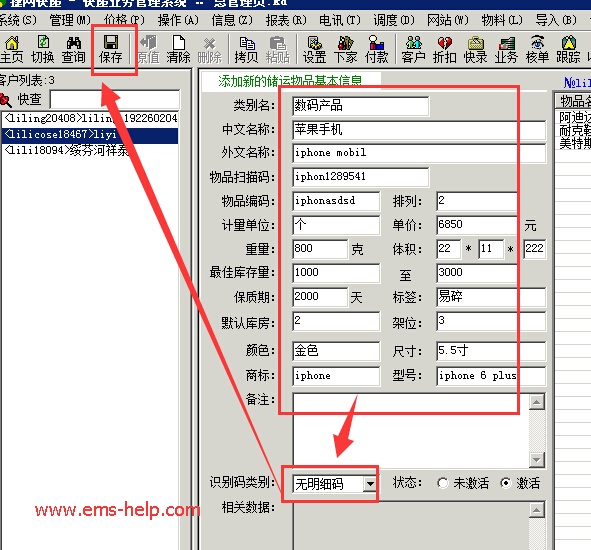Click the 标签 field with 易碎
Screen dimensions: 591x550
[491, 297]
